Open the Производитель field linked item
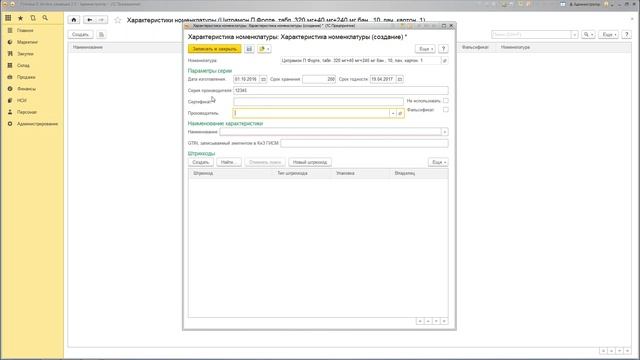640x360 pixels. pos(400,113)
